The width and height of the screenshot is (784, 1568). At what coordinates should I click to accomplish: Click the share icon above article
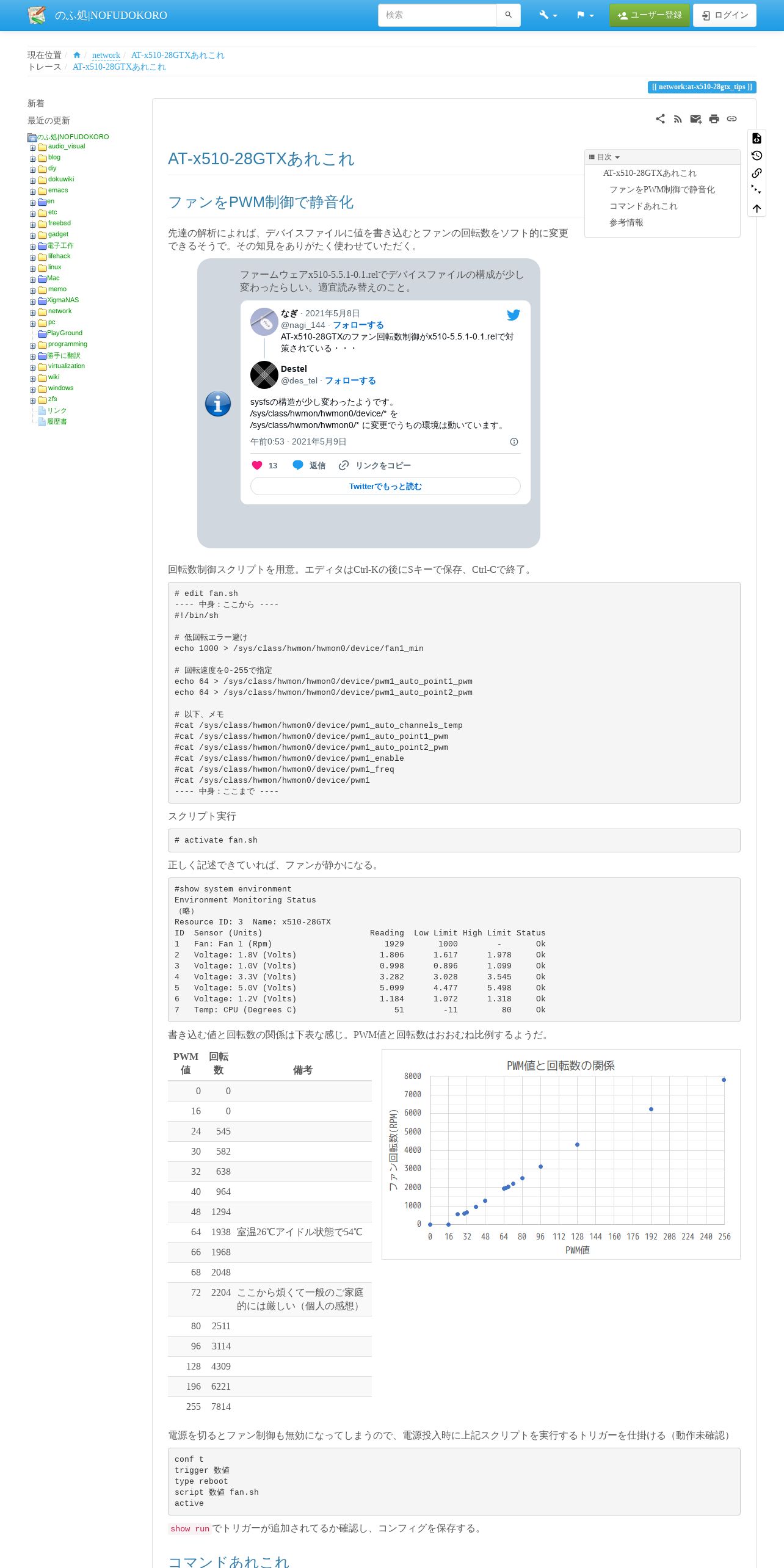660,119
